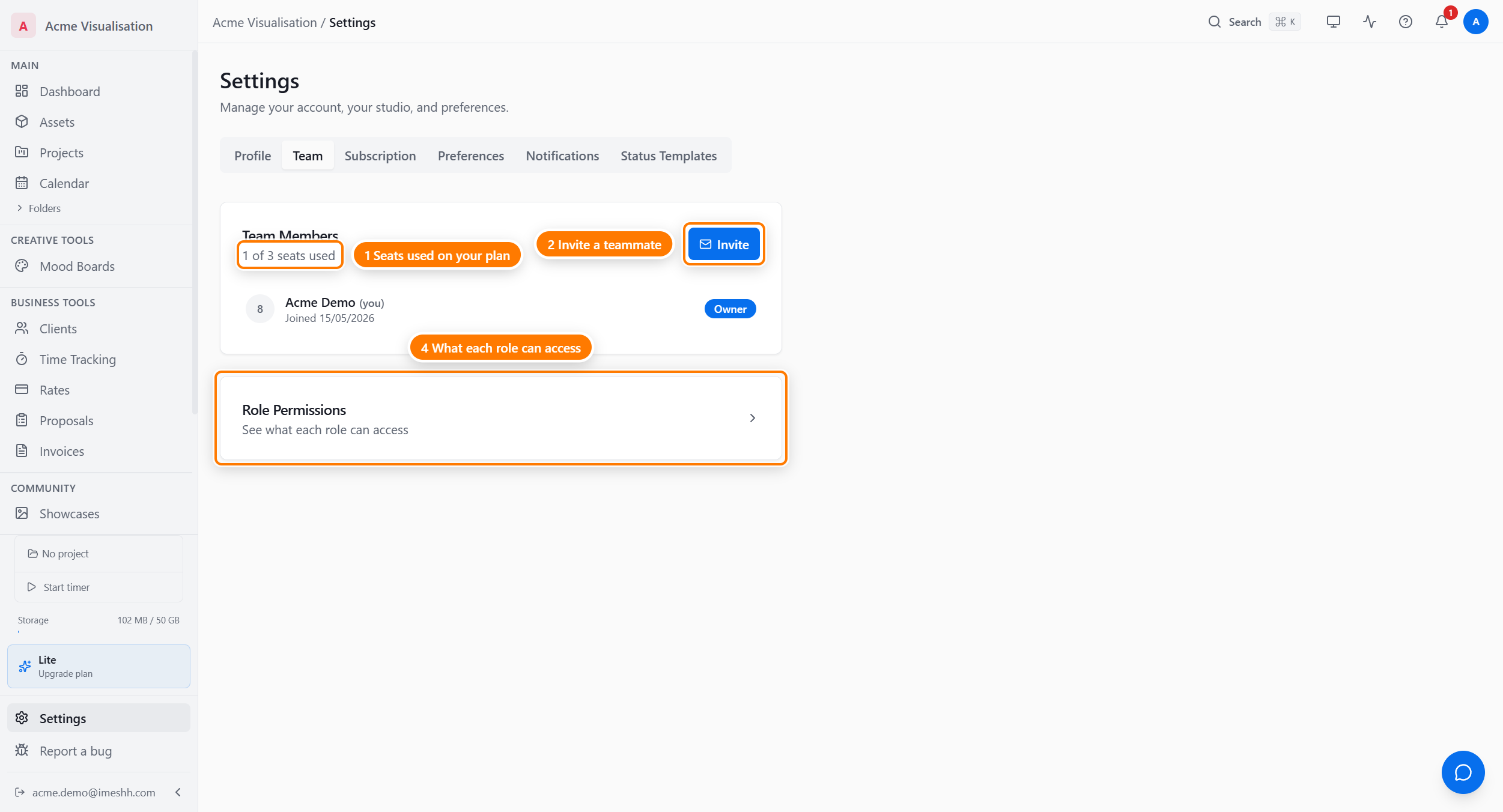The width and height of the screenshot is (1503, 812).
Task: Click the sidebar scrollbar
Action: pos(194,233)
